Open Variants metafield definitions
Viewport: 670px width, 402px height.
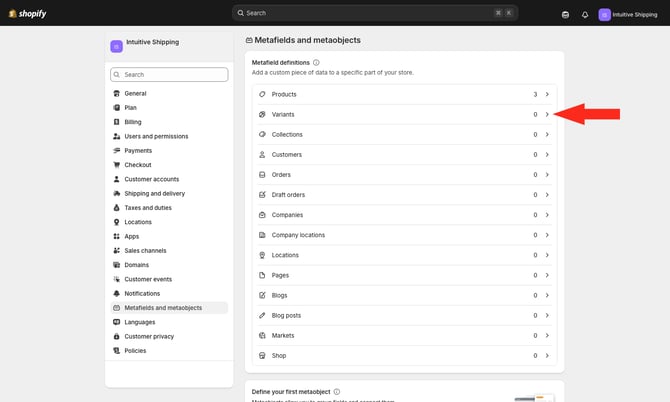[x=404, y=114]
